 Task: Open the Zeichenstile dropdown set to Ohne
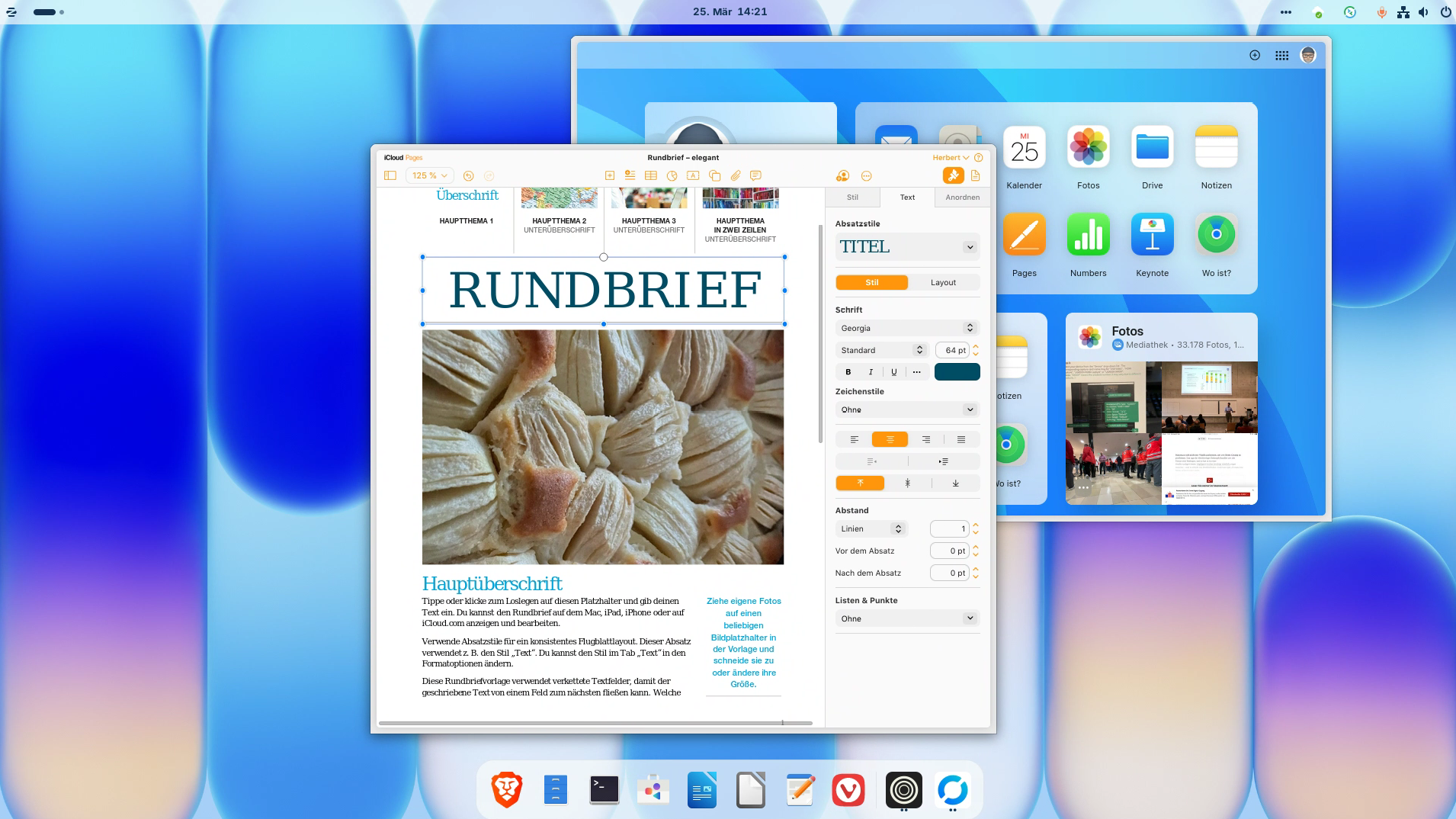[x=906, y=409]
